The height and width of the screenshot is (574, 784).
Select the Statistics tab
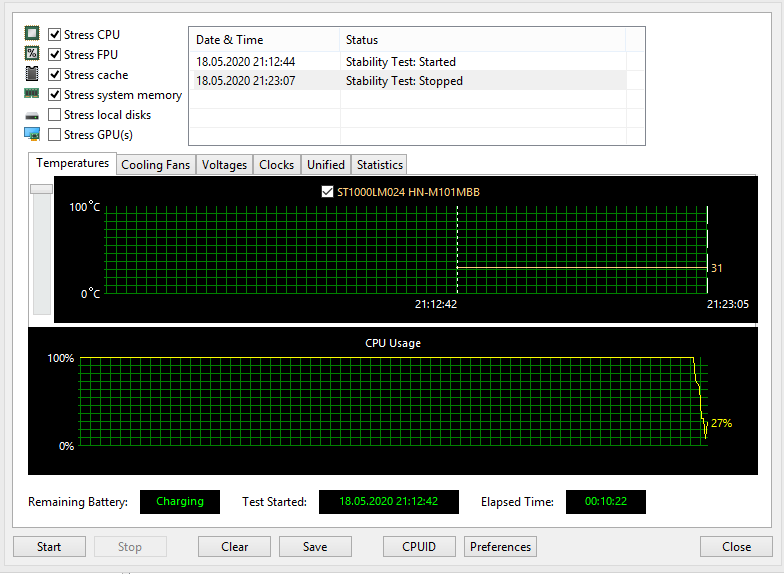pos(379,165)
